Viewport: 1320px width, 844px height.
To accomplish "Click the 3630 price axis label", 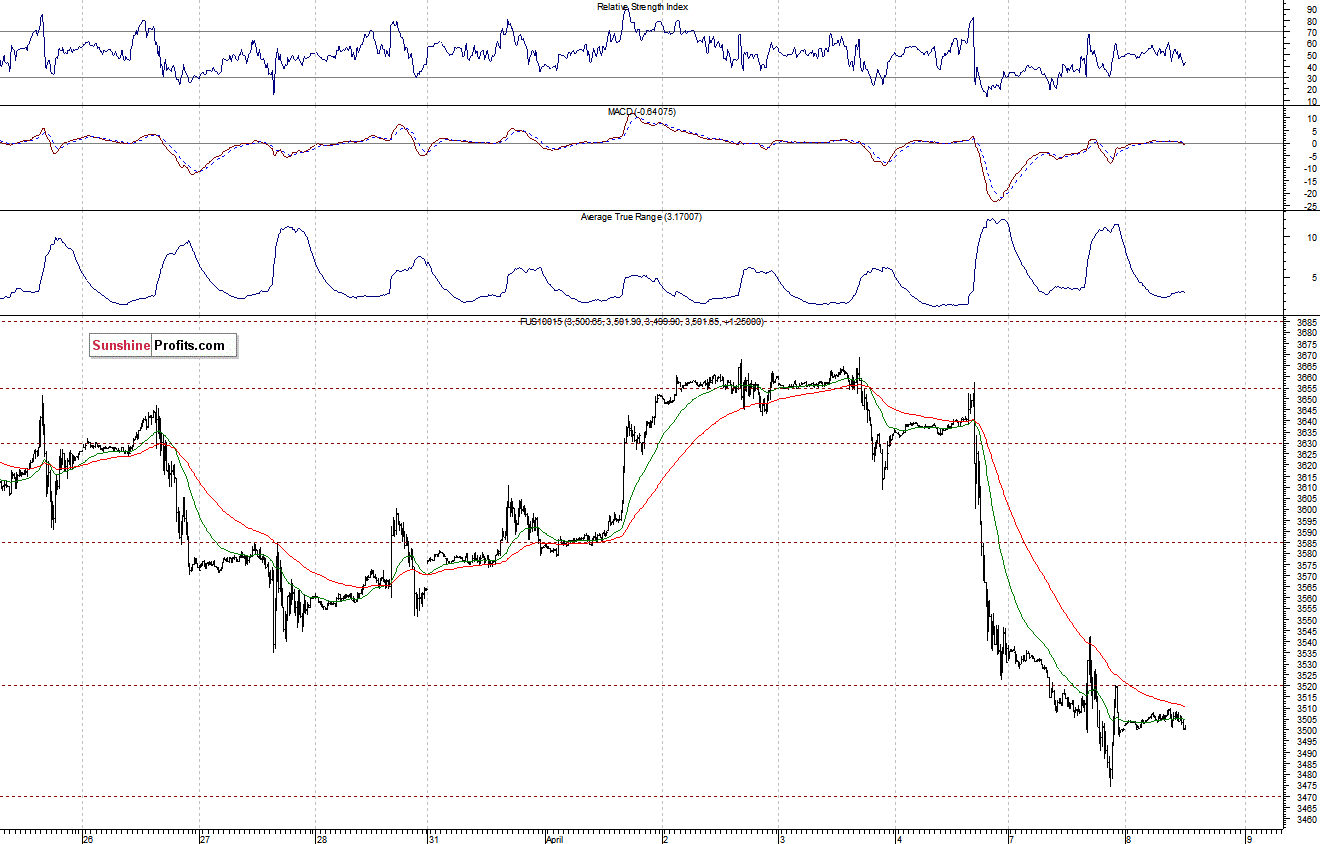I will pyautogui.click(x=1305, y=443).
